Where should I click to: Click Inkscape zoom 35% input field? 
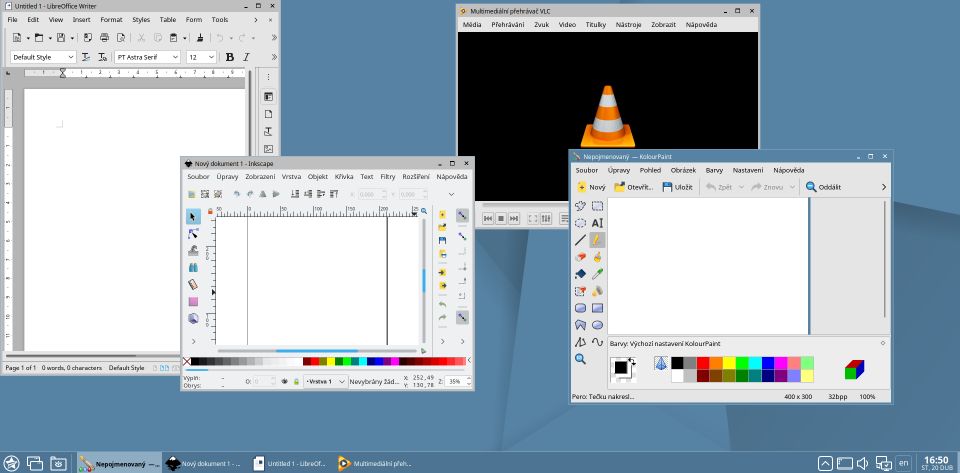click(x=456, y=381)
